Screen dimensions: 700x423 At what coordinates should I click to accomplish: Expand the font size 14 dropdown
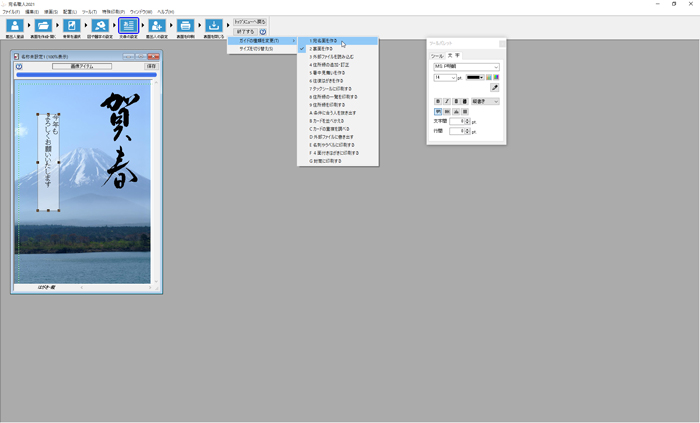[445, 77]
